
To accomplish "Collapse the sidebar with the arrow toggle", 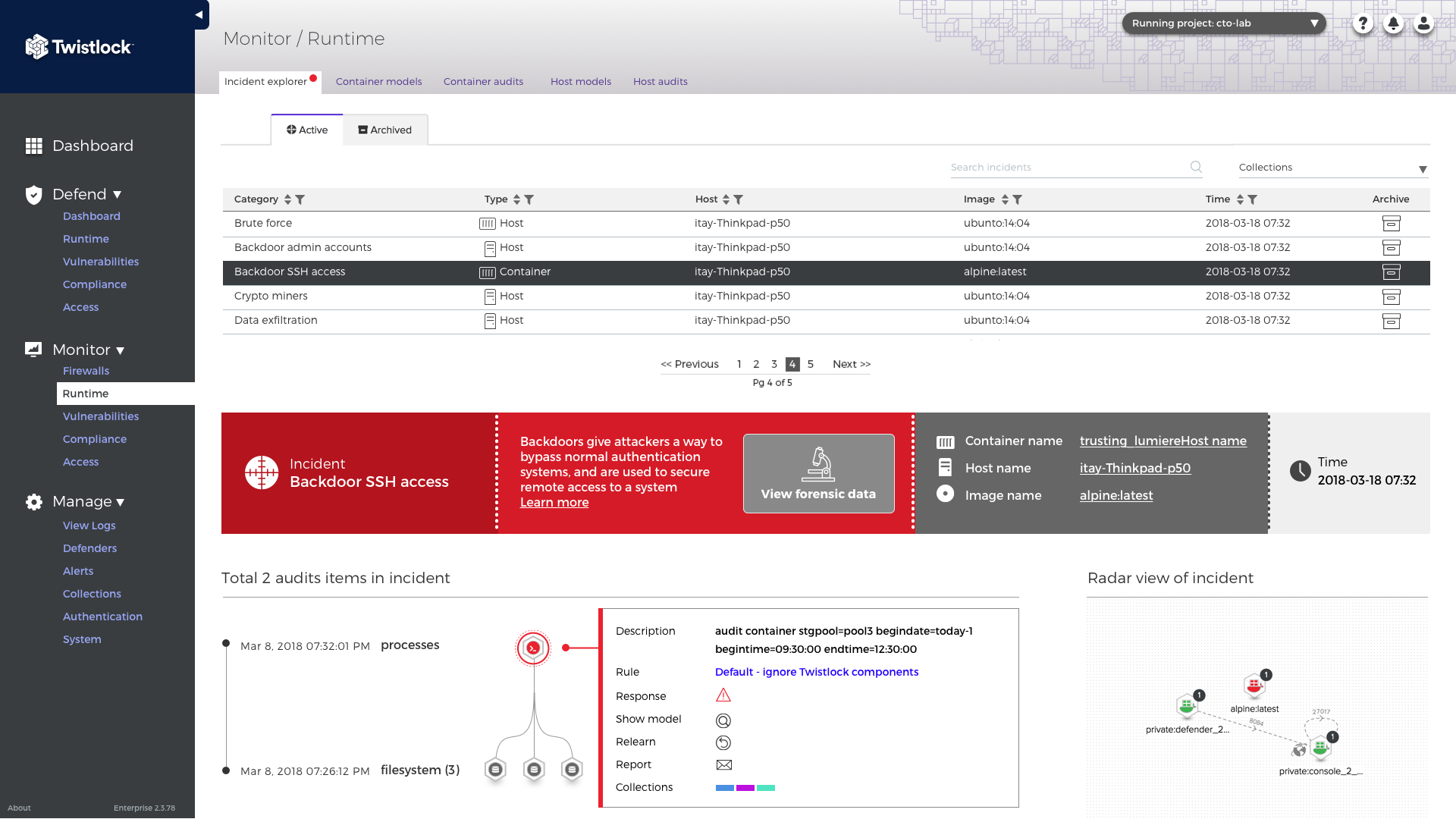I will tap(199, 14).
